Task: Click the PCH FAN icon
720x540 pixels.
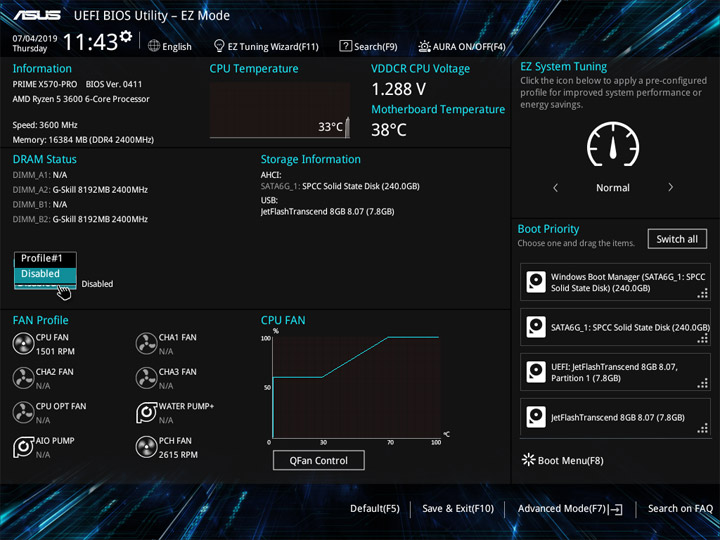Action: (146, 447)
